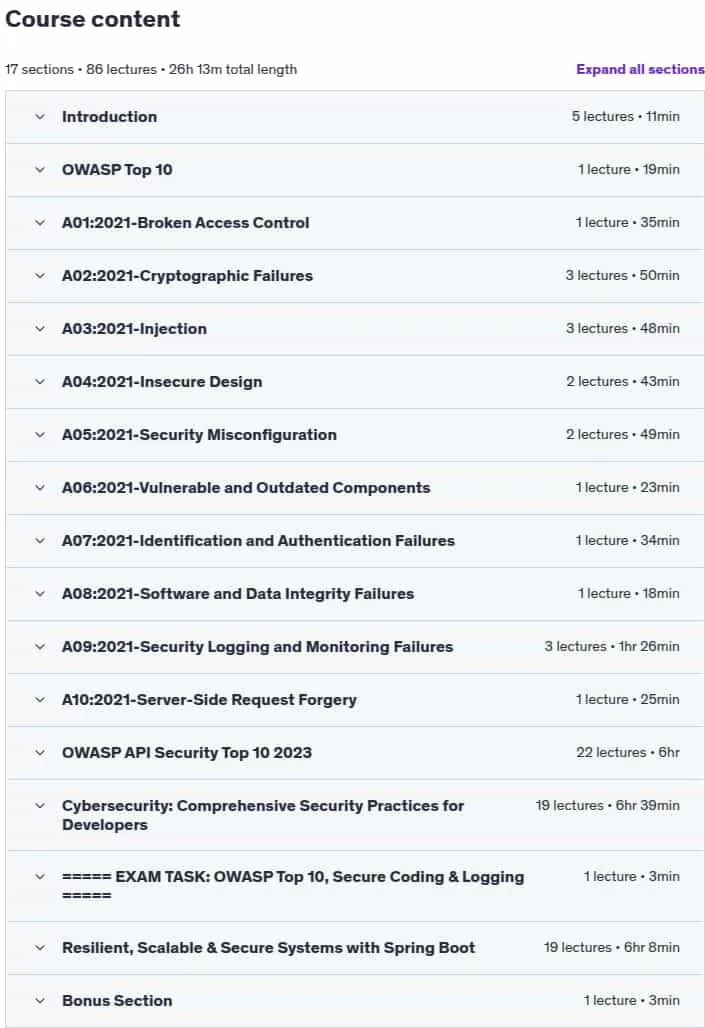Image resolution: width=705 pixels, height=1028 pixels.
Task: Expand the EXAM TASK section chevron
Action: [40, 877]
